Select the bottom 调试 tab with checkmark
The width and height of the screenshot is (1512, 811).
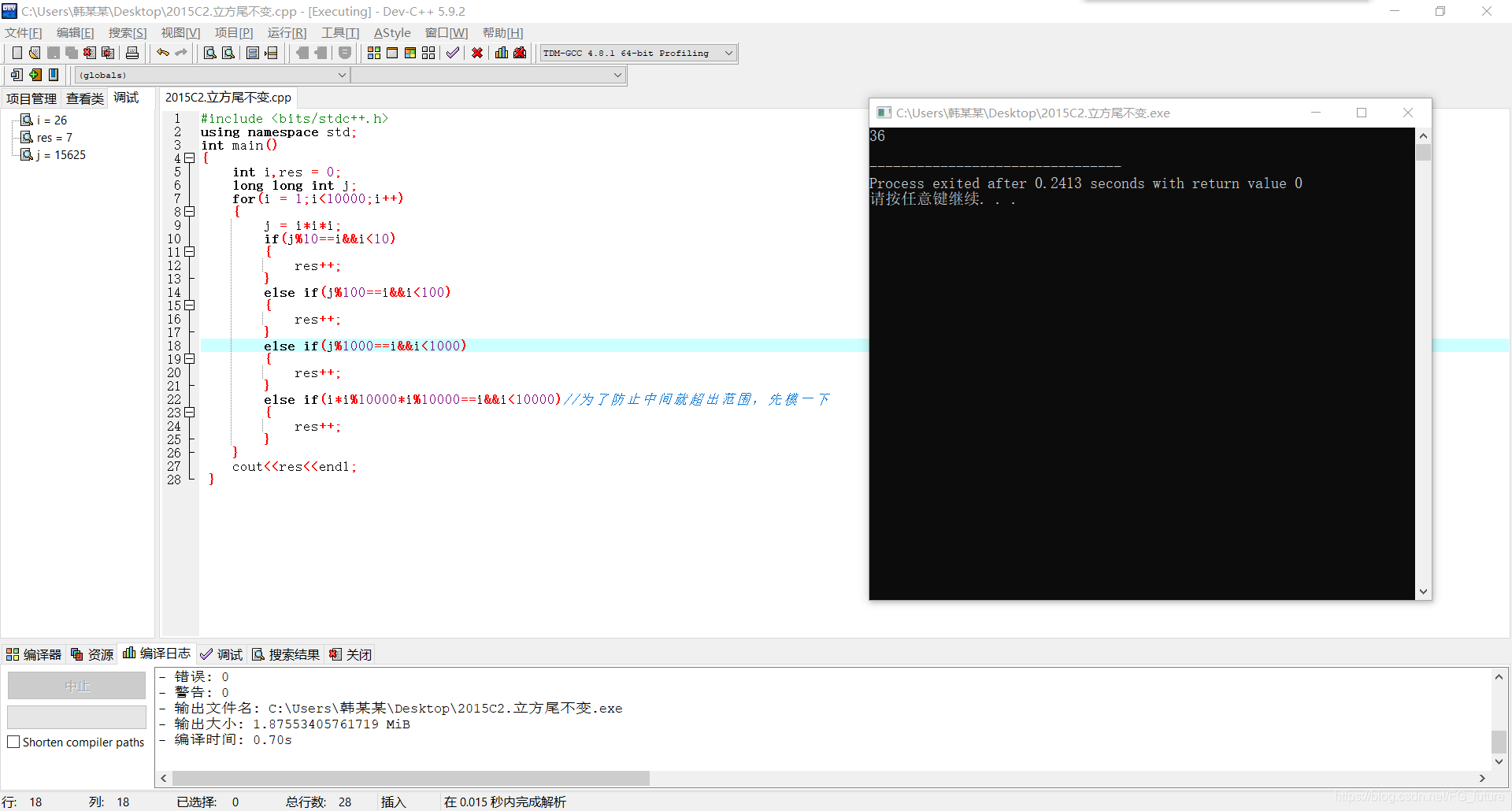221,654
